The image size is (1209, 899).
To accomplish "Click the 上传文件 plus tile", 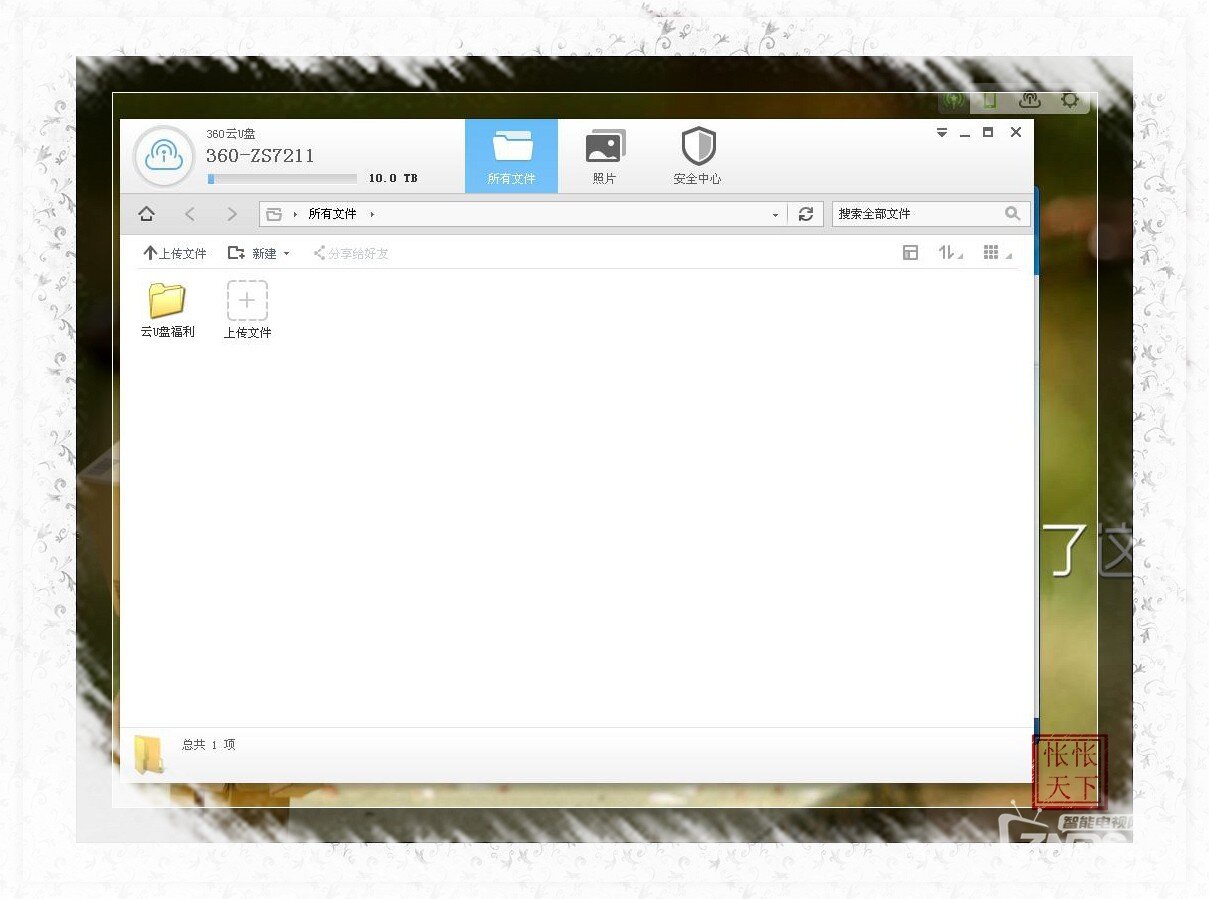I will tap(247, 311).
